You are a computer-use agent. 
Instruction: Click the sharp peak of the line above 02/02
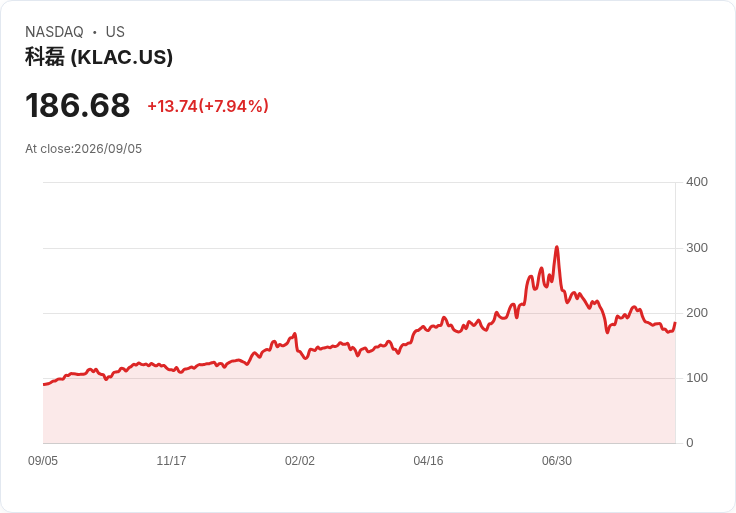[295, 334]
